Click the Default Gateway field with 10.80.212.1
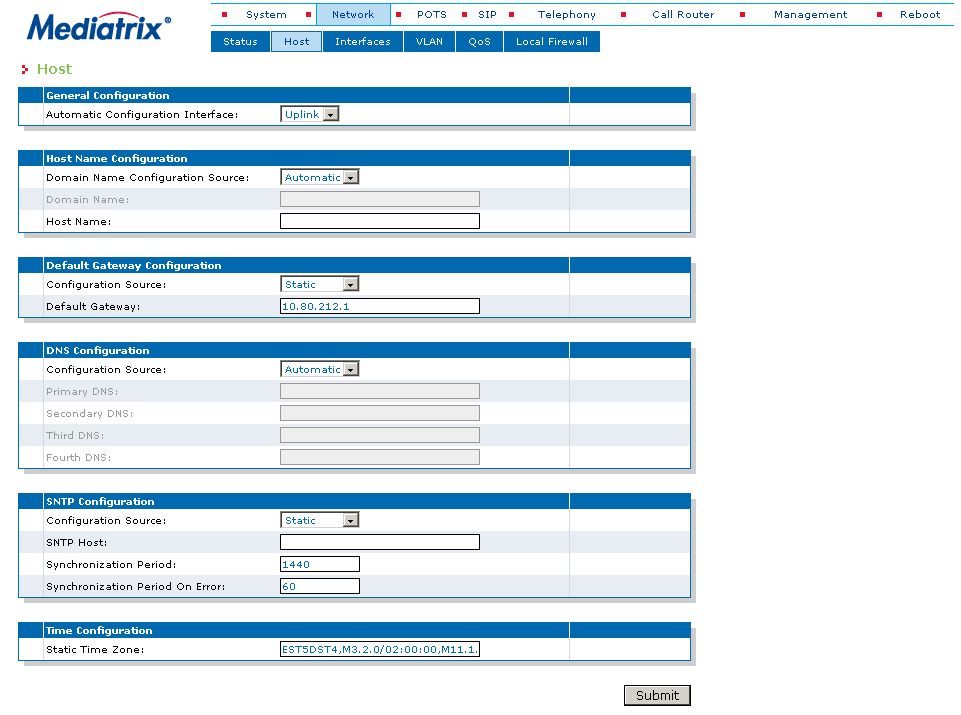The height and width of the screenshot is (715, 961). [380, 306]
